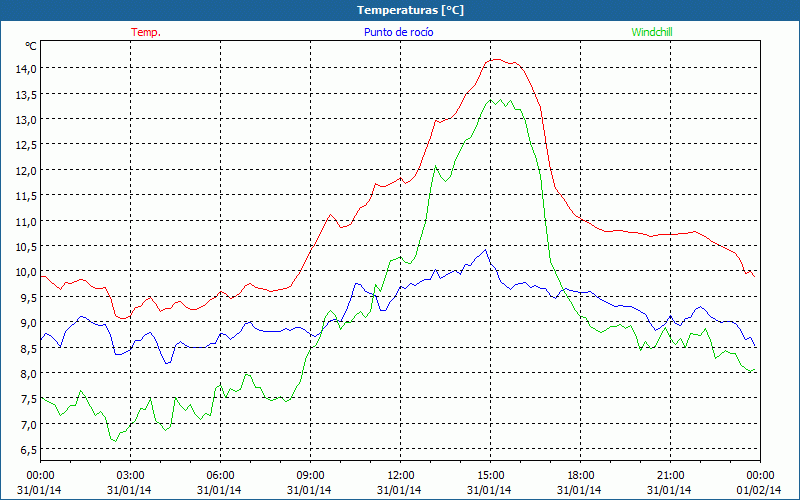Click the 9,5 y-axis value
This screenshot has height=500, width=800.
point(28,297)
